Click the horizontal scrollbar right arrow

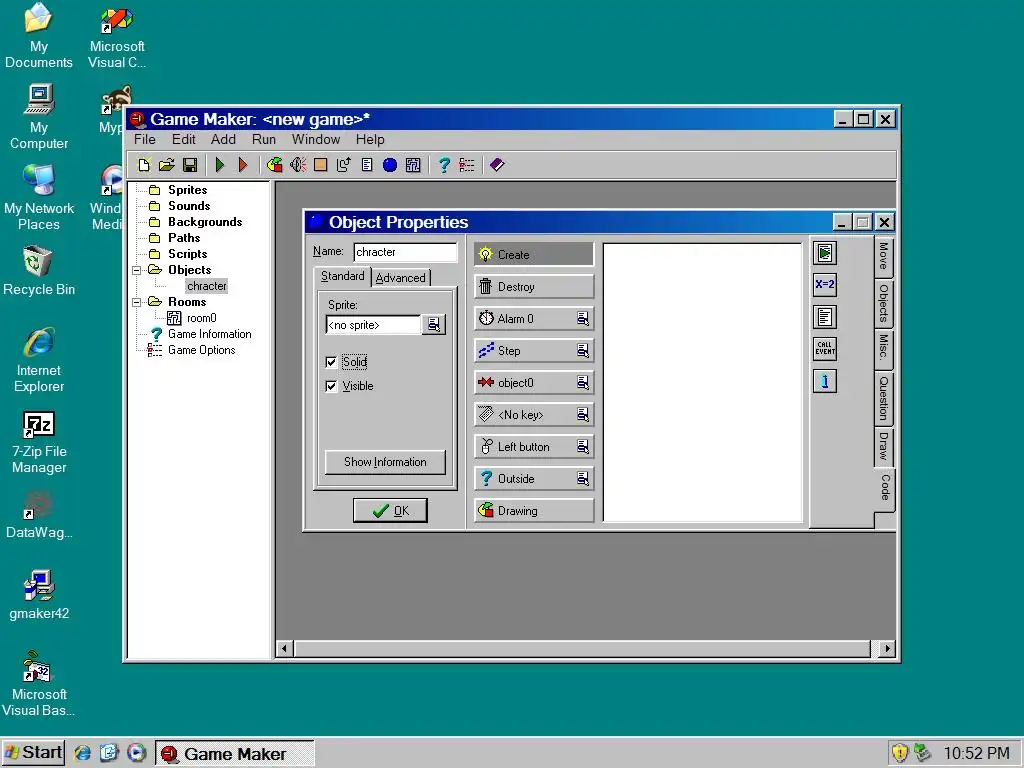(x=887, y=648)
